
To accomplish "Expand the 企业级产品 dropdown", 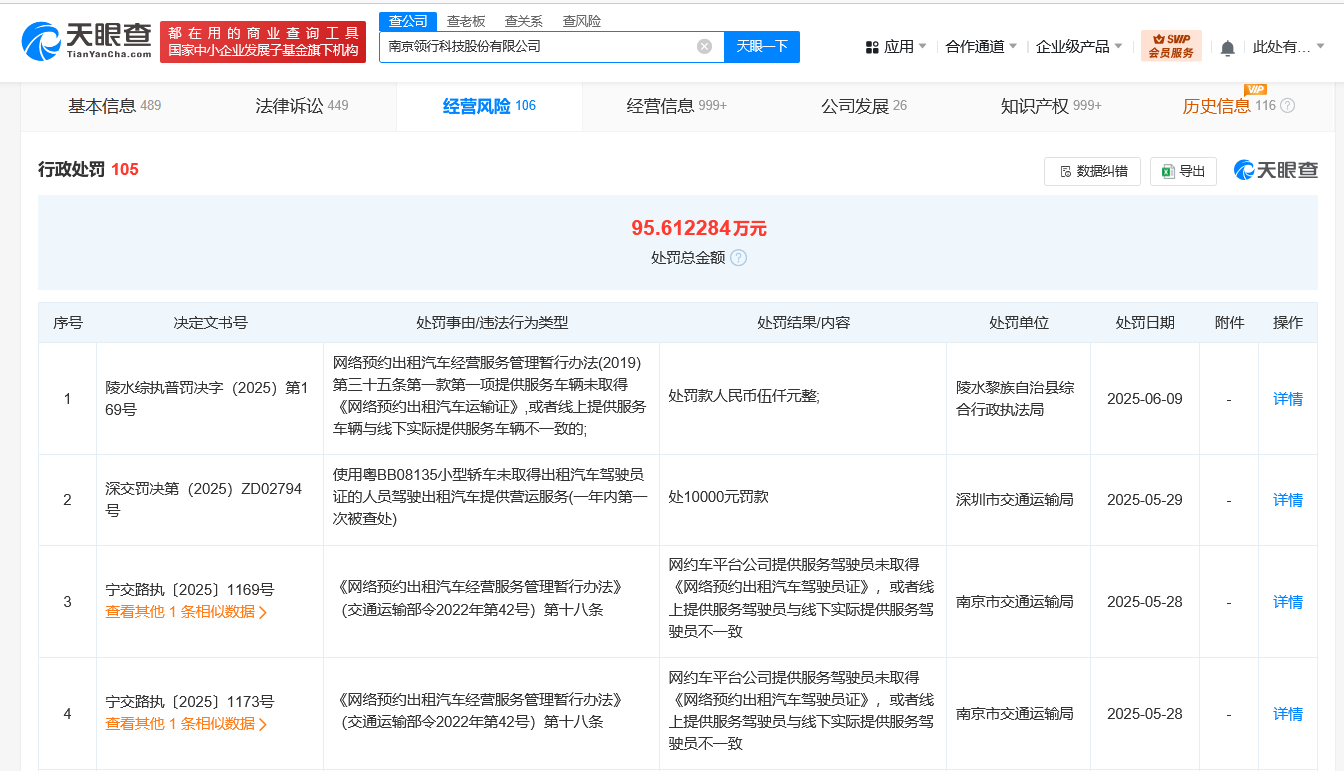I will pyautogui.click(x=1079, y=47).
